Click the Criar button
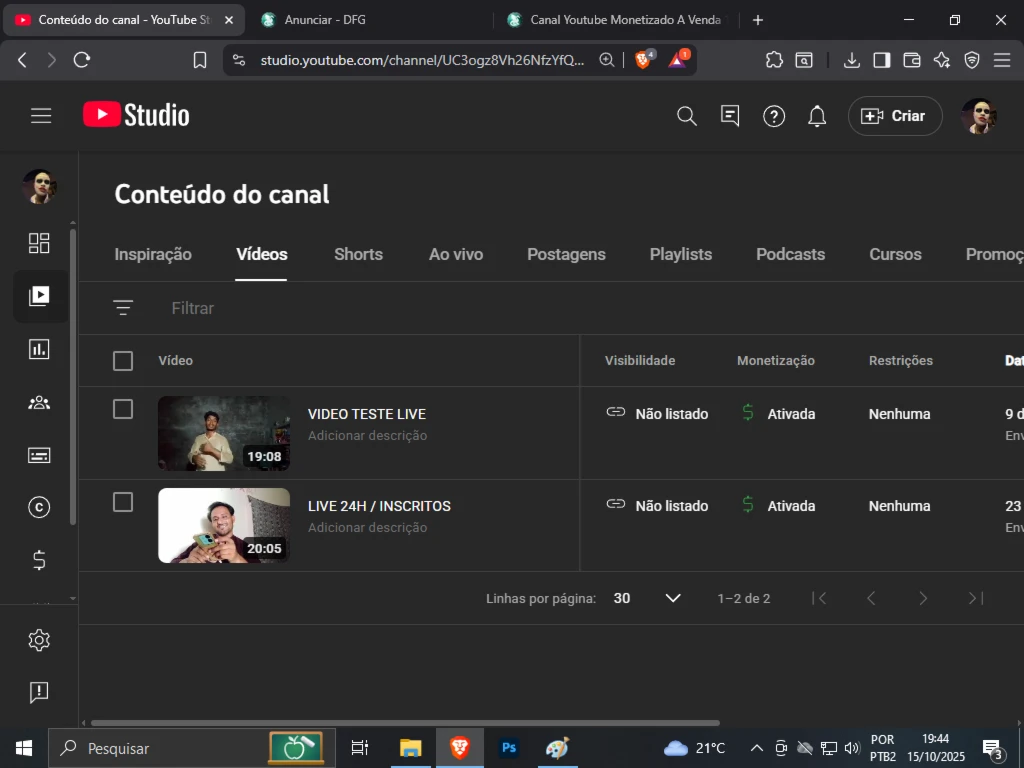Image resolution: width=1024 pixels, height=768 pixels. click(894, 116)
